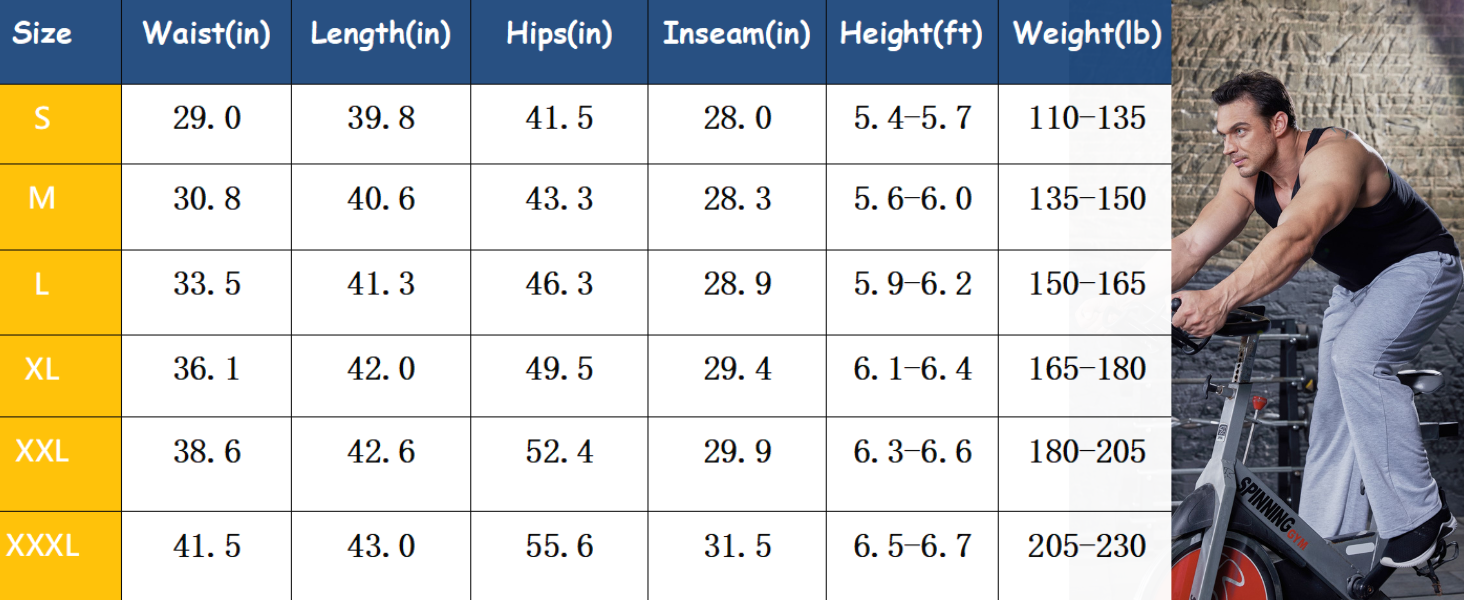Click the 5.4-5.7 height range cell
This screenshot has height=600, width=1464.
tap(912, 119)
